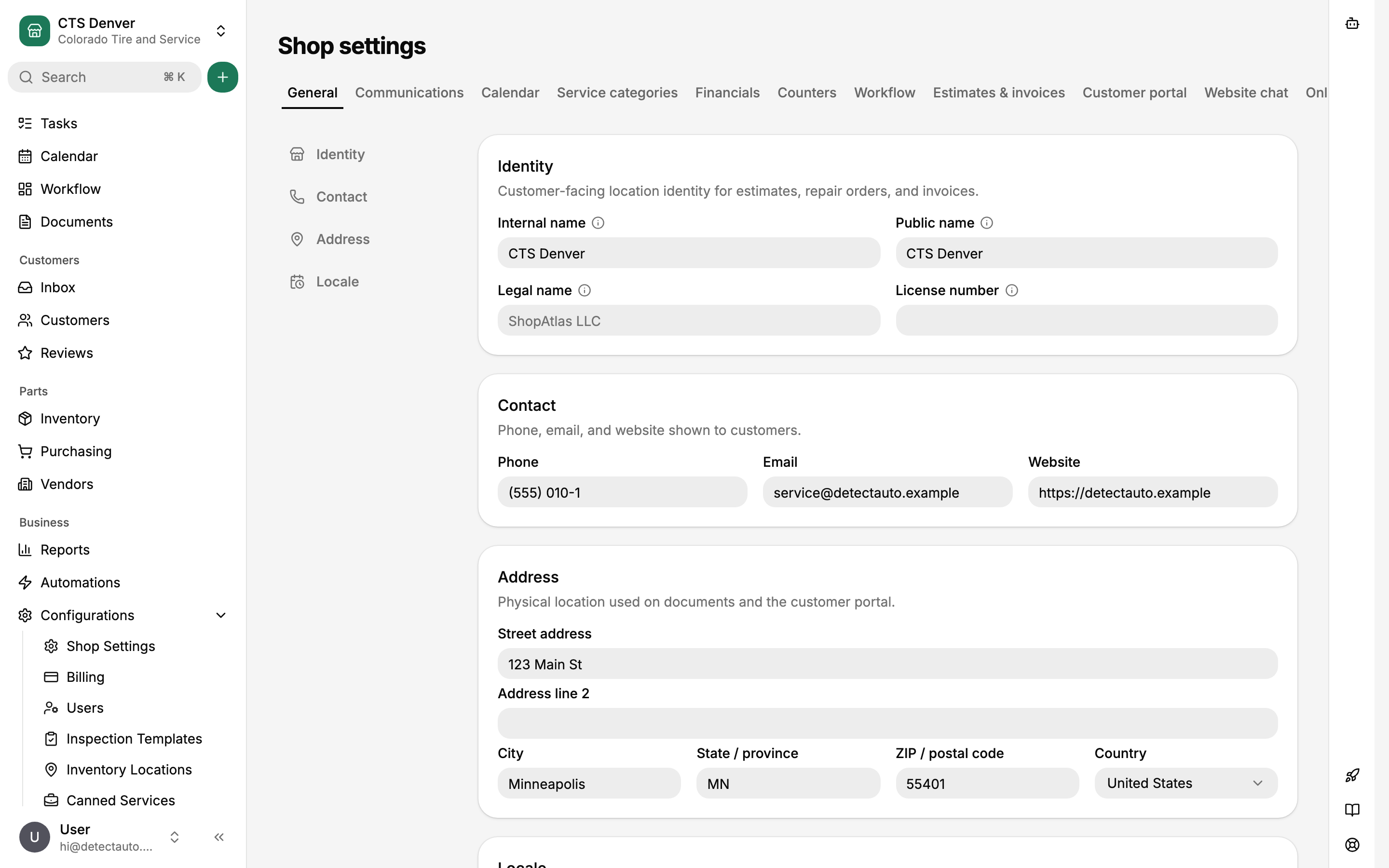Click the user avatar U circle
Viewport: 1389px width, 868px height.
point(34,837)
